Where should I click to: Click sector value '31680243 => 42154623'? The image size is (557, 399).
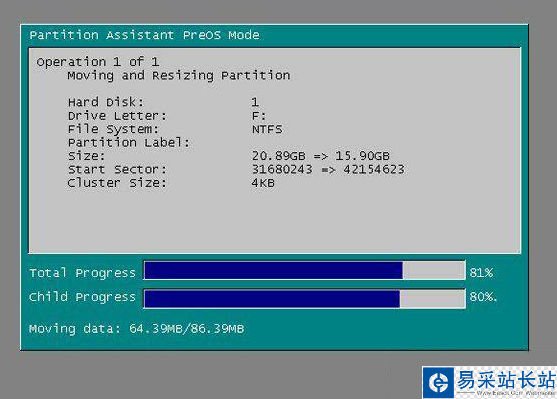328,169
